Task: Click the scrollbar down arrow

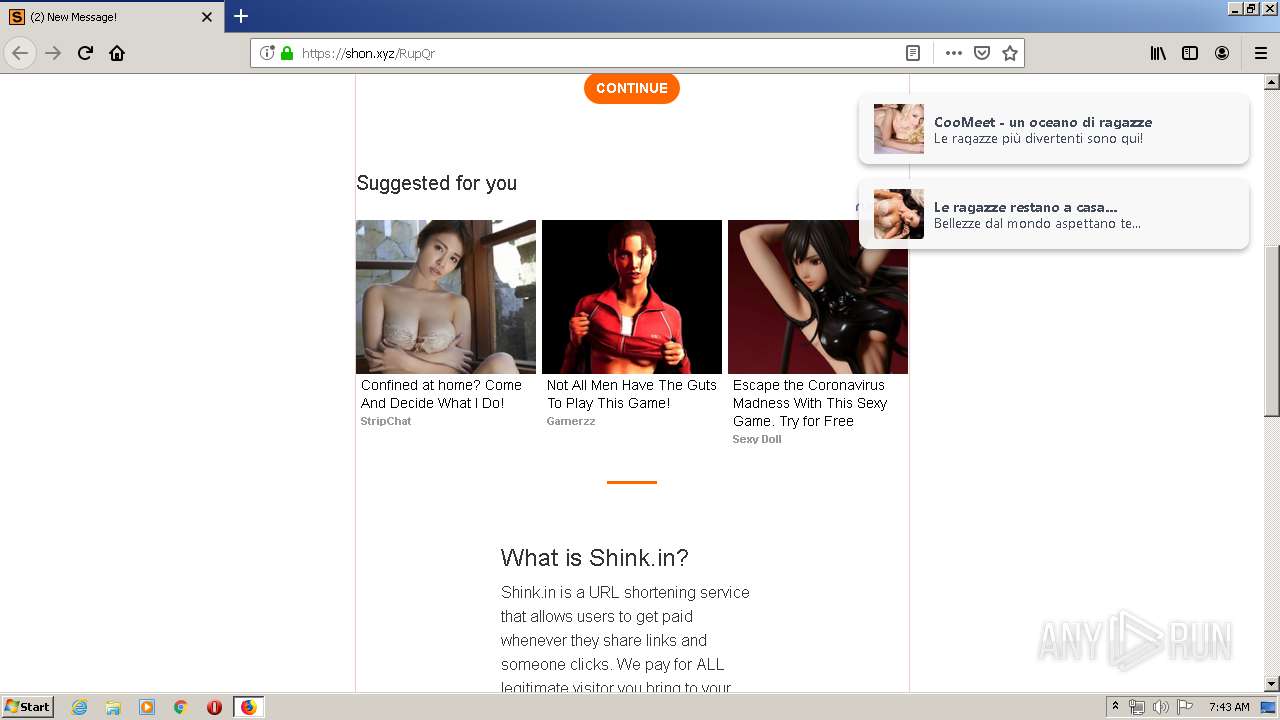Action: pyautogui.click(x=1272, y=684)
